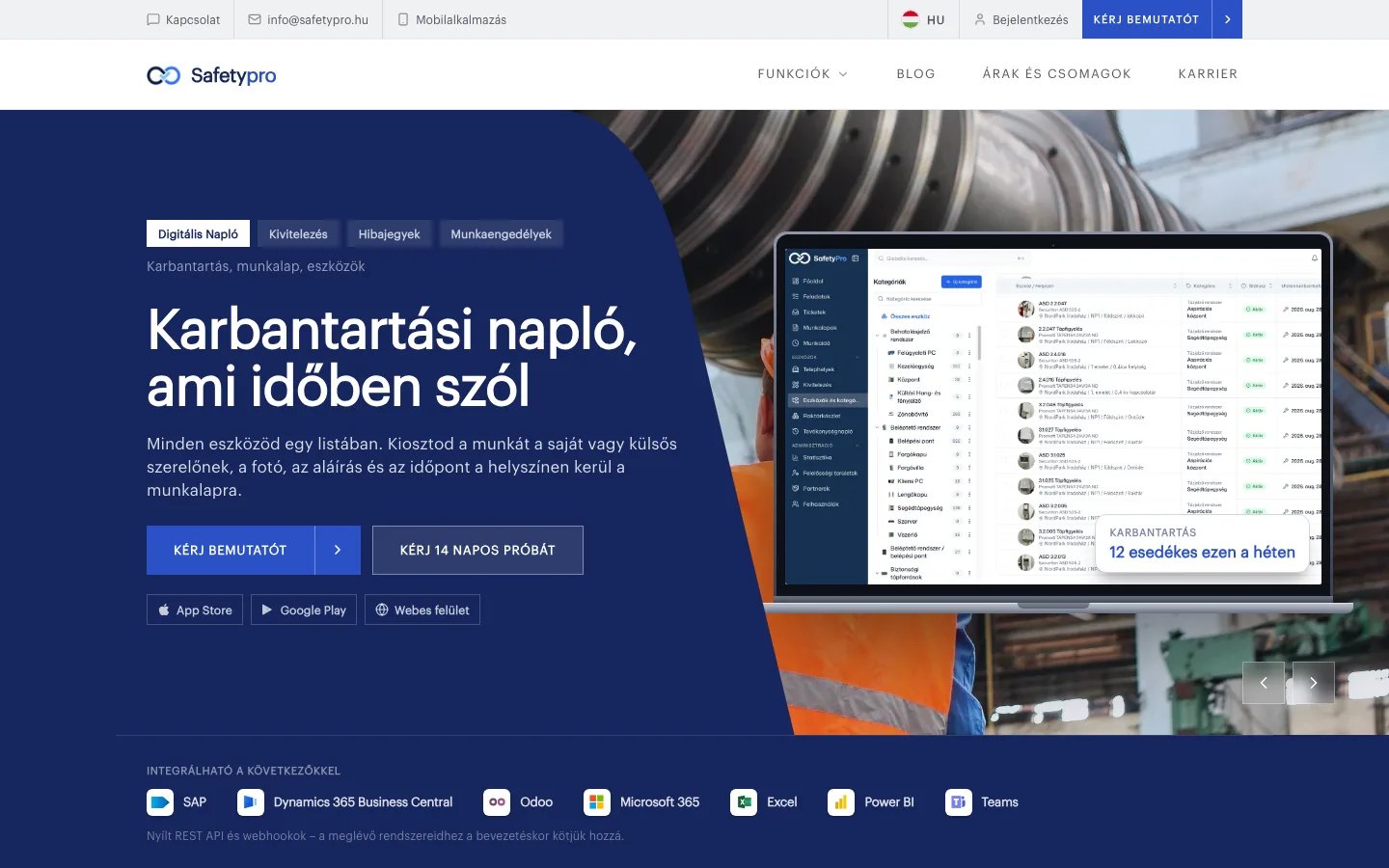1389x868 pixels.
Task: Click the Kapcsolat link text
Action: 193,19
